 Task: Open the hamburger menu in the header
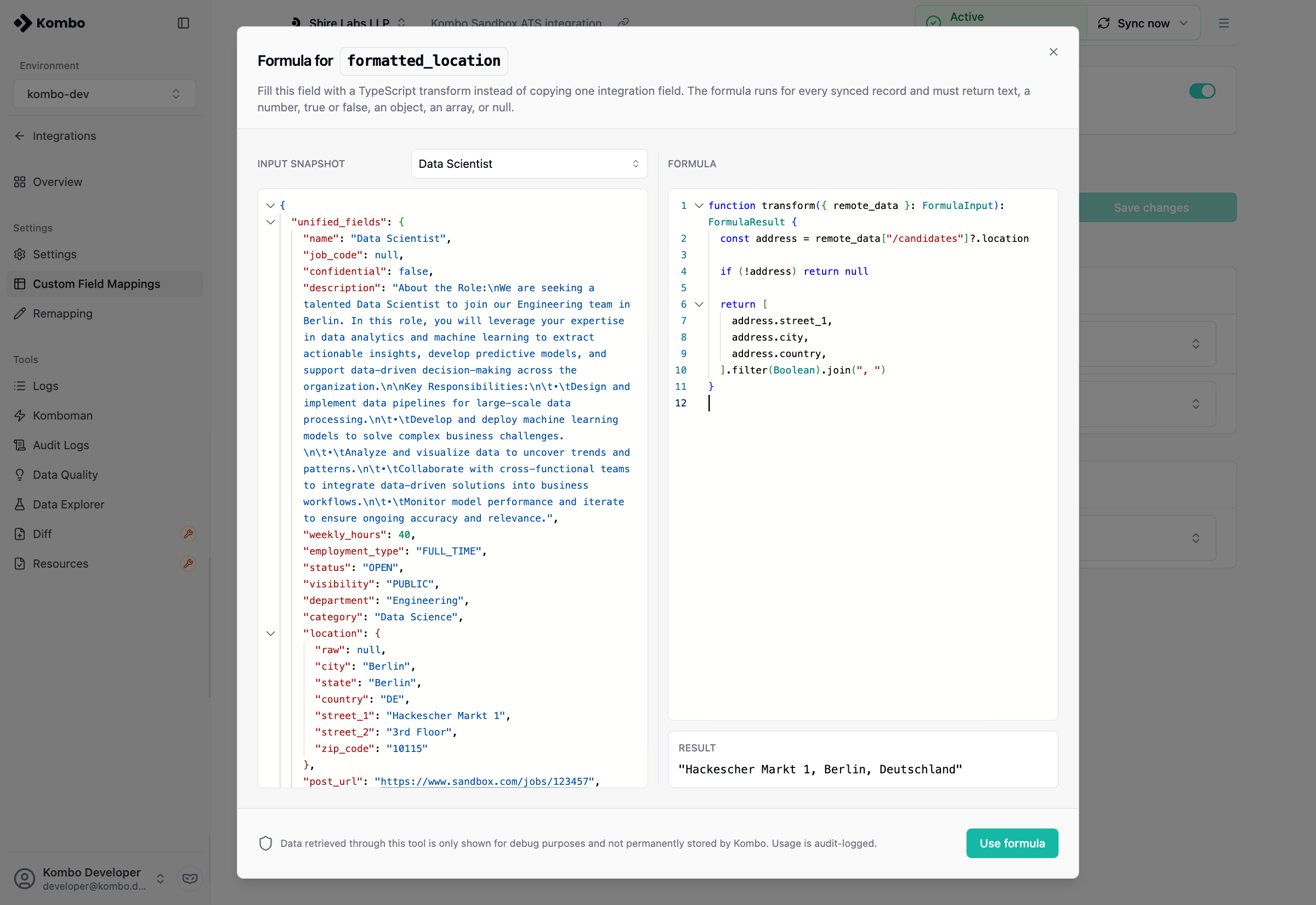coord(1224,22)
